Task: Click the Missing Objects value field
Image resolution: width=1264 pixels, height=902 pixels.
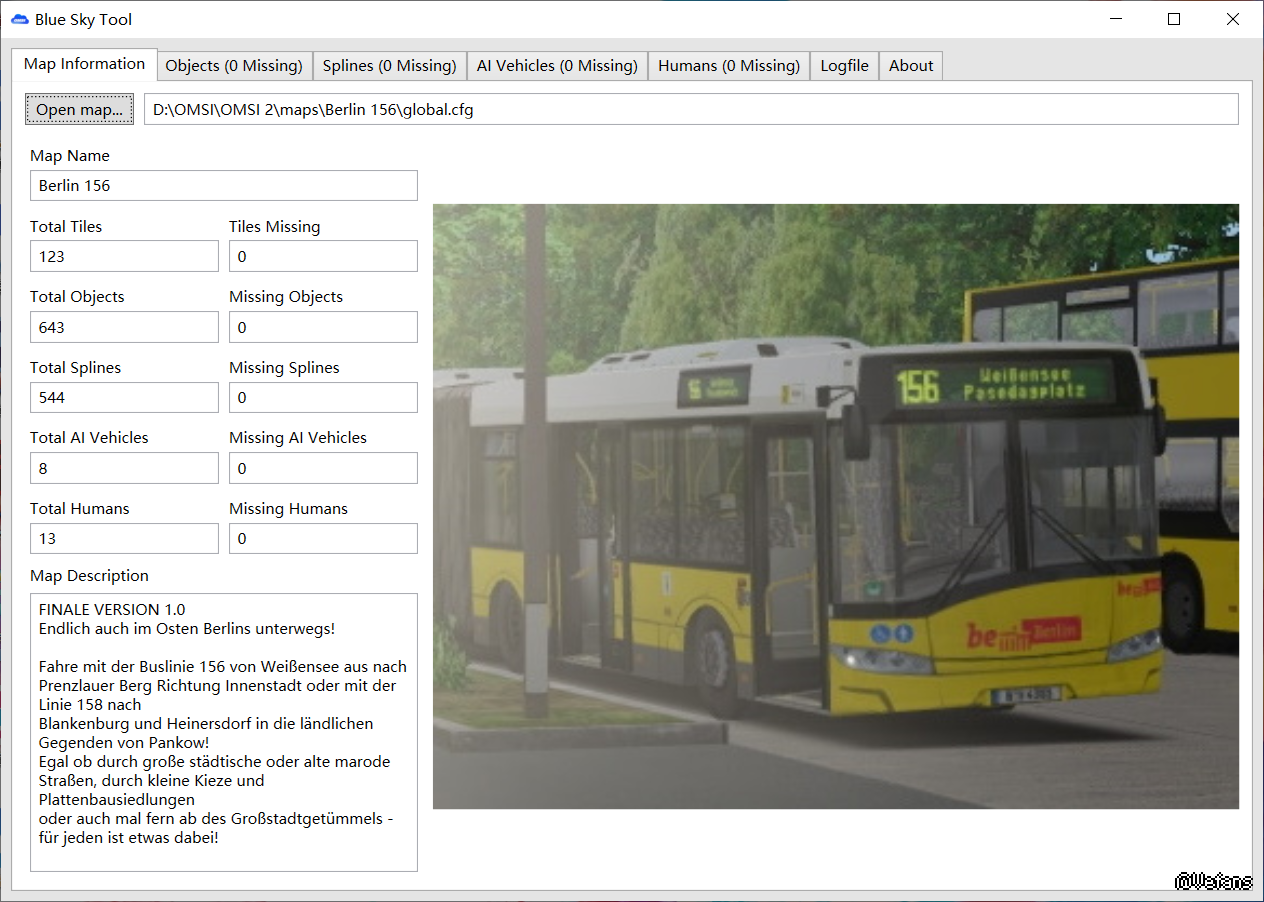Action: 323,328
